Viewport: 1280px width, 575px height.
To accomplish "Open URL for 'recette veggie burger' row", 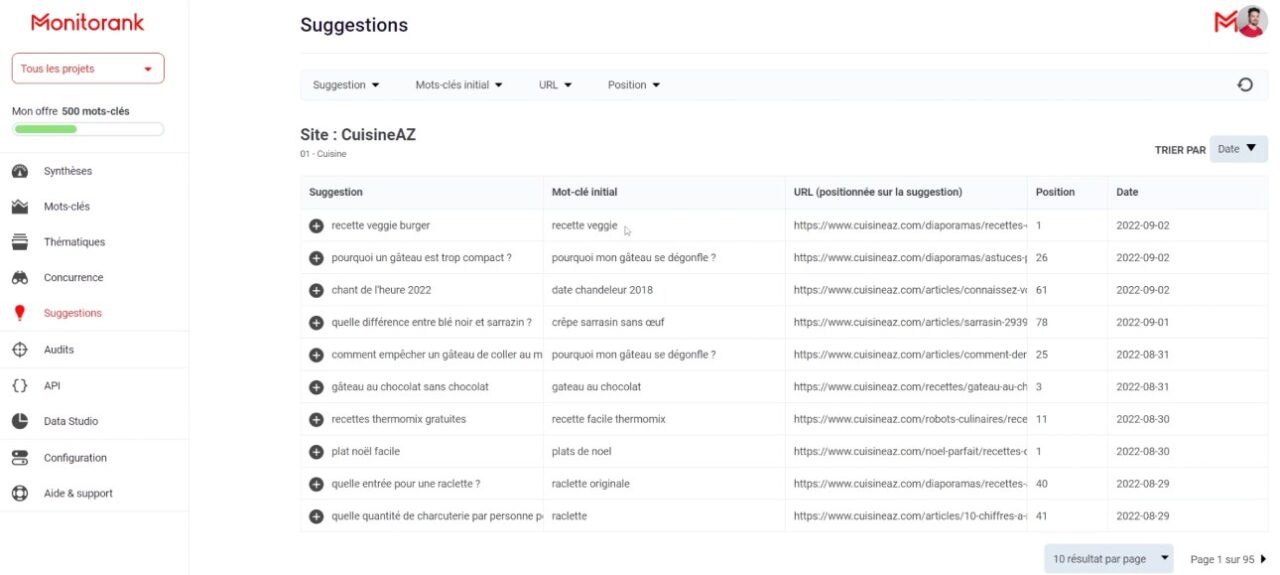I will 910,226.
